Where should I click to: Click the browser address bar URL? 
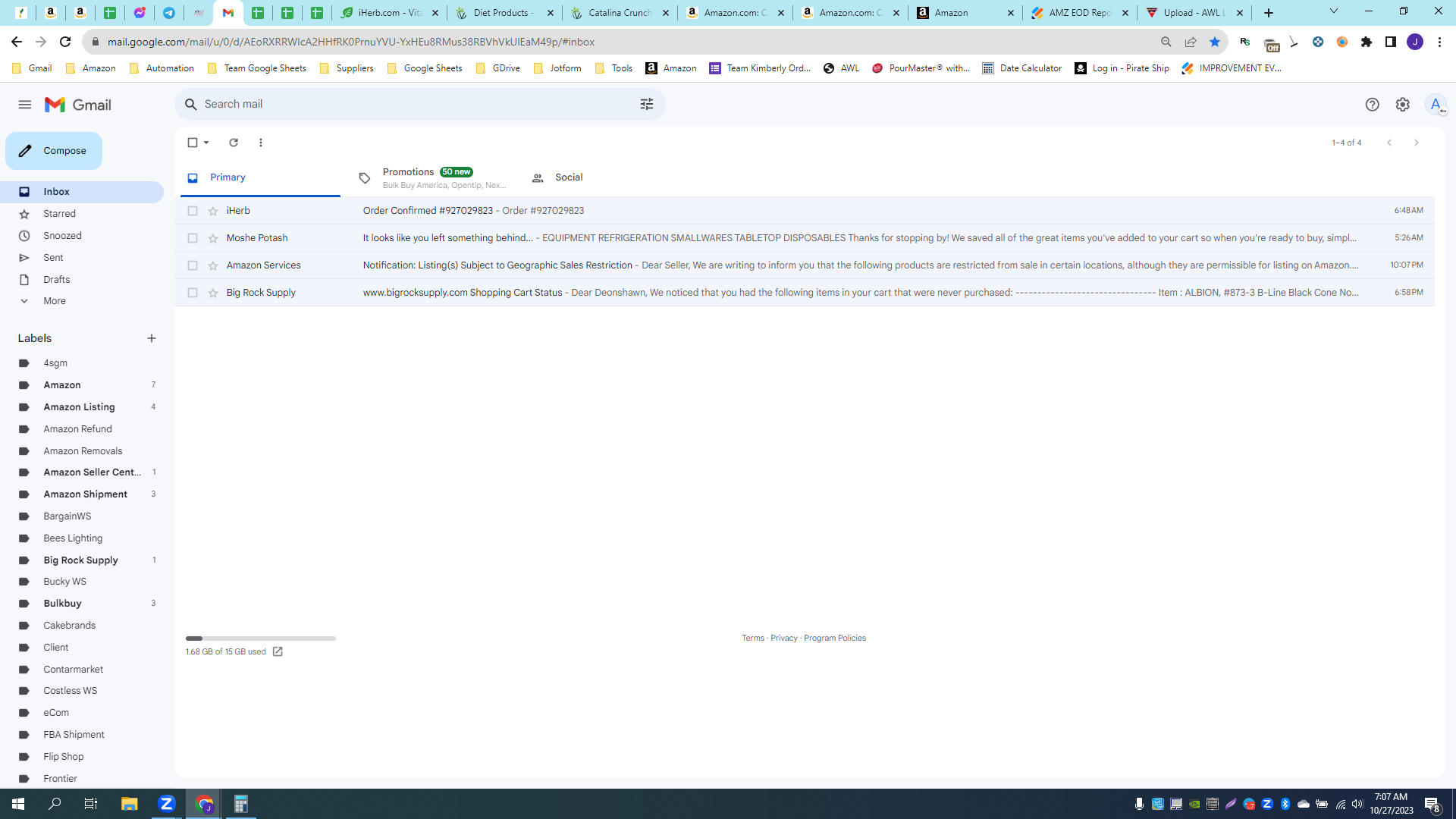click(x=350, y=42)
